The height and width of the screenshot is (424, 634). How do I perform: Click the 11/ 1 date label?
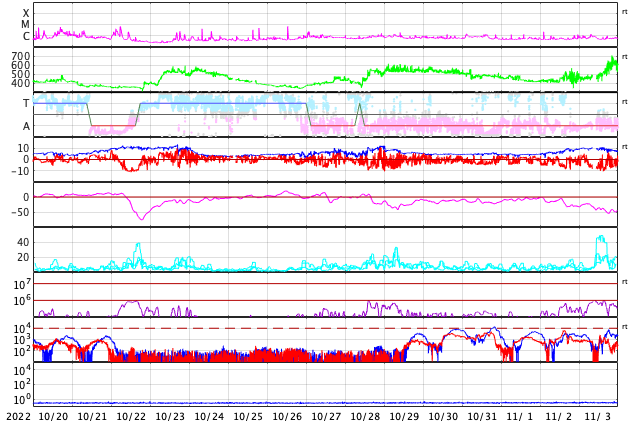(520, 416)
